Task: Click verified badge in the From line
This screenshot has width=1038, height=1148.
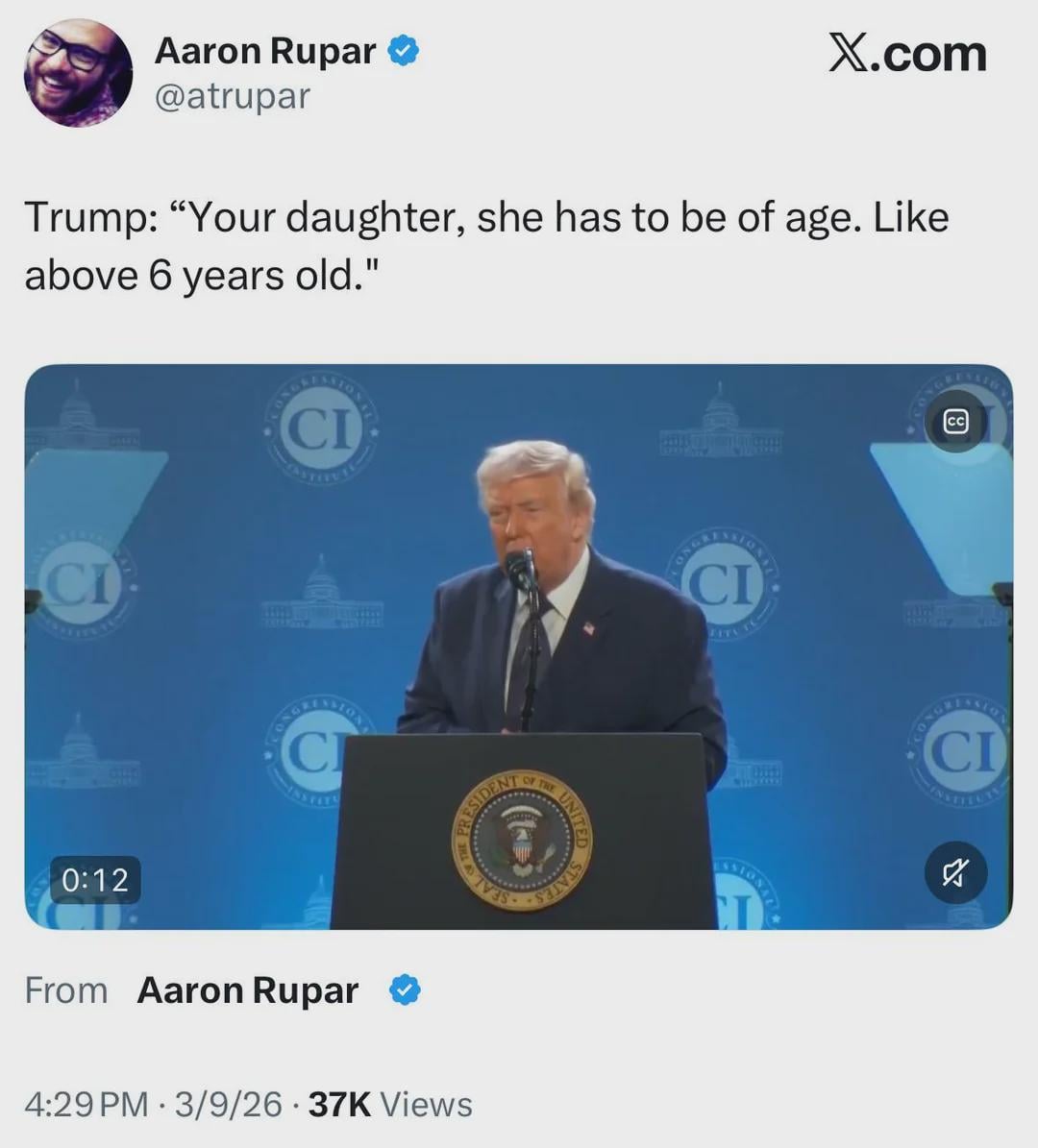Action: click(x=405, y=989)
